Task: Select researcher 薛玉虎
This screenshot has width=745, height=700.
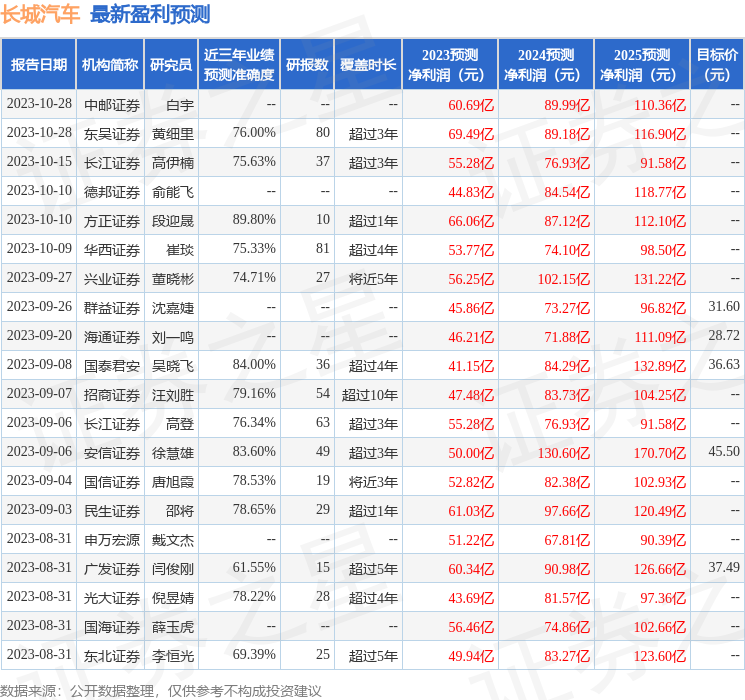Action: pyautogui.click(x=173, y=627)
